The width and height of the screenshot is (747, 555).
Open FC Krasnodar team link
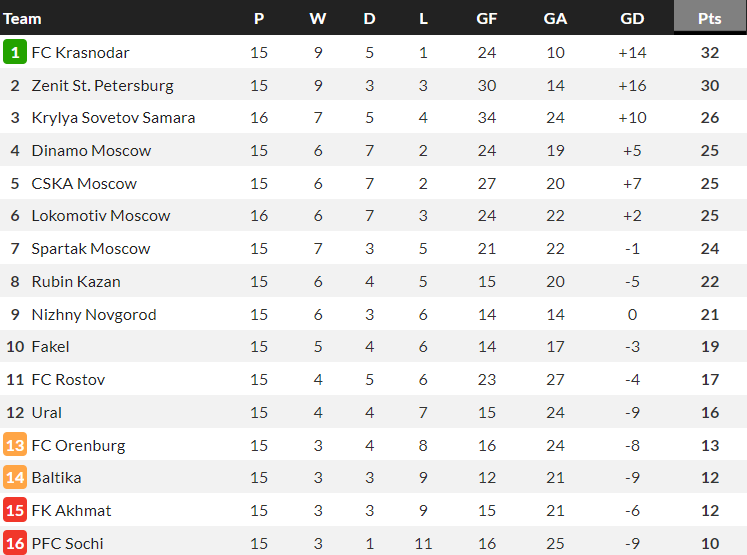click(80, 52)
